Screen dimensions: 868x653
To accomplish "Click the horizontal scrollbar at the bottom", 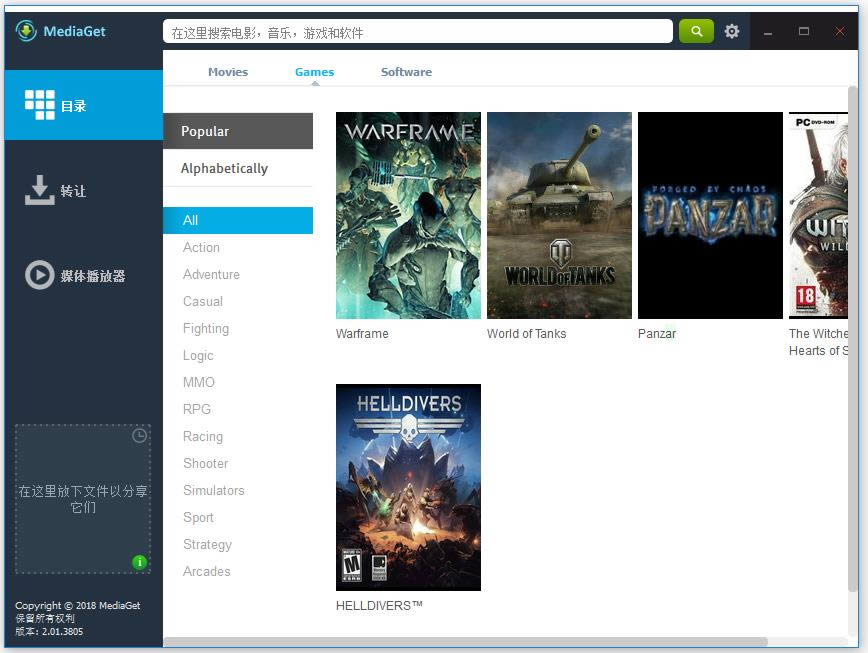I will [x=466, y=642].
